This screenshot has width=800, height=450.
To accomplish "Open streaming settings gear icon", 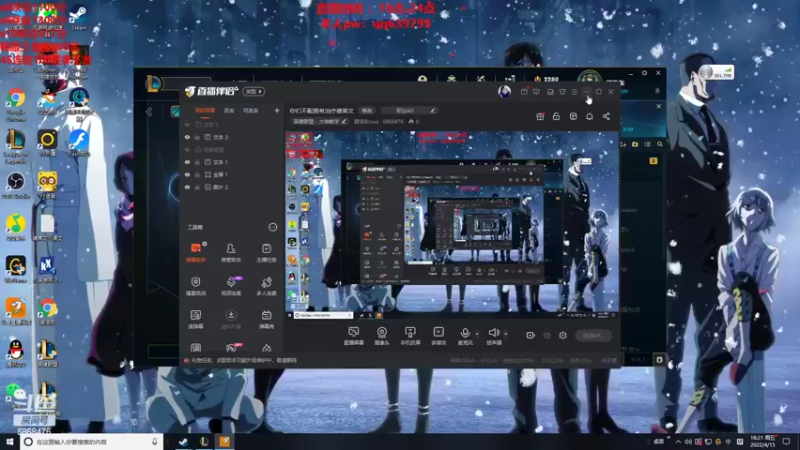I will [563, 335].
